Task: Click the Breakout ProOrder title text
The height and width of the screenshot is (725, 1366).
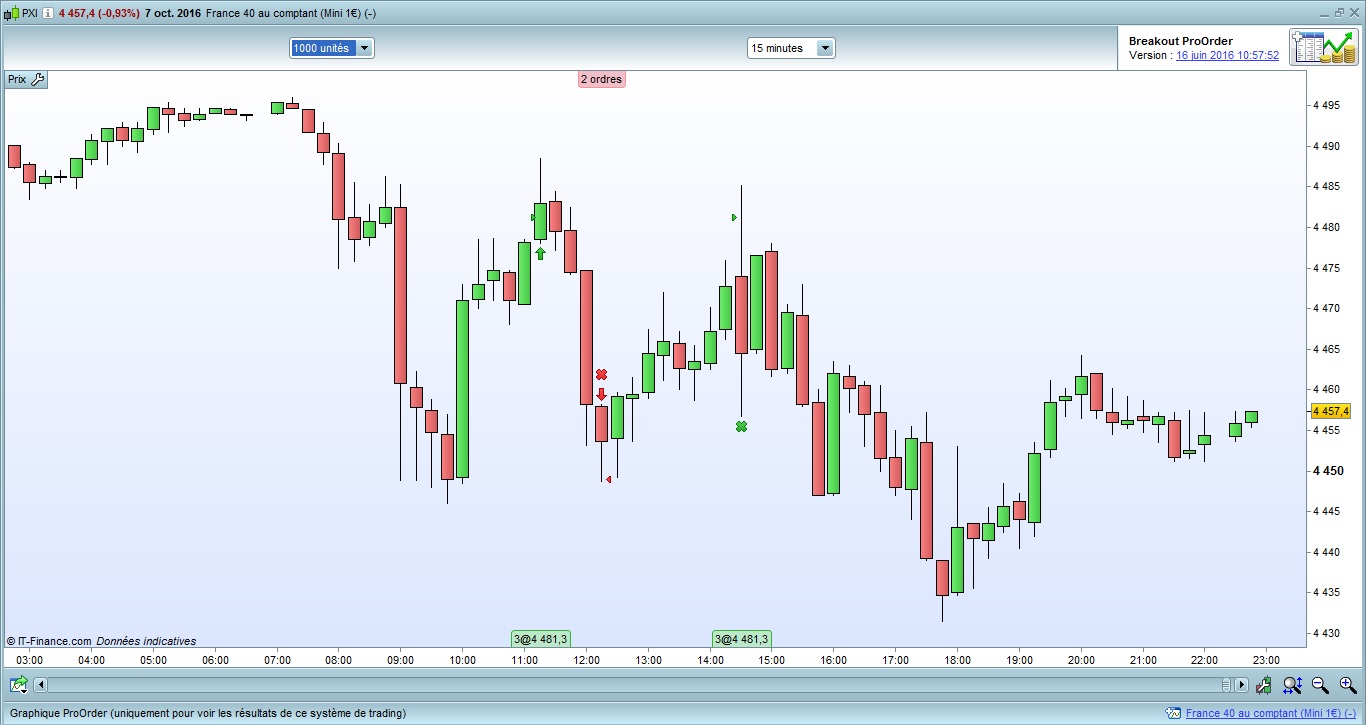Action: pyautogui.click(x=1180, y=41)
